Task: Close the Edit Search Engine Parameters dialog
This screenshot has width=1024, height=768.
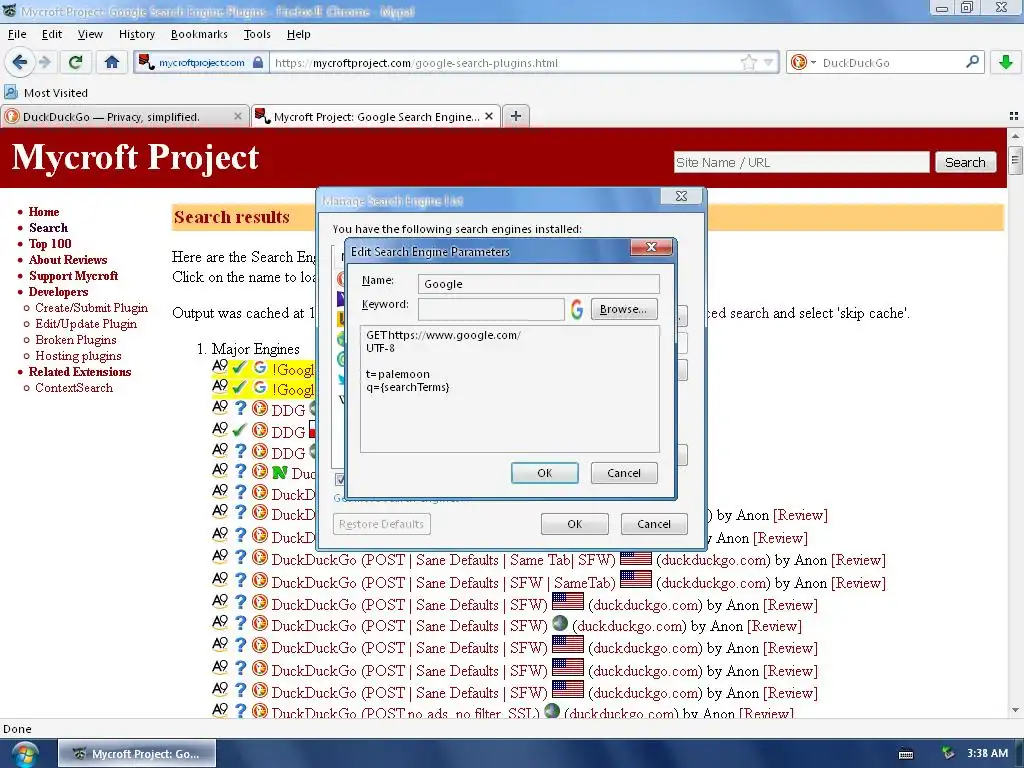Action: tap(651, 247)
